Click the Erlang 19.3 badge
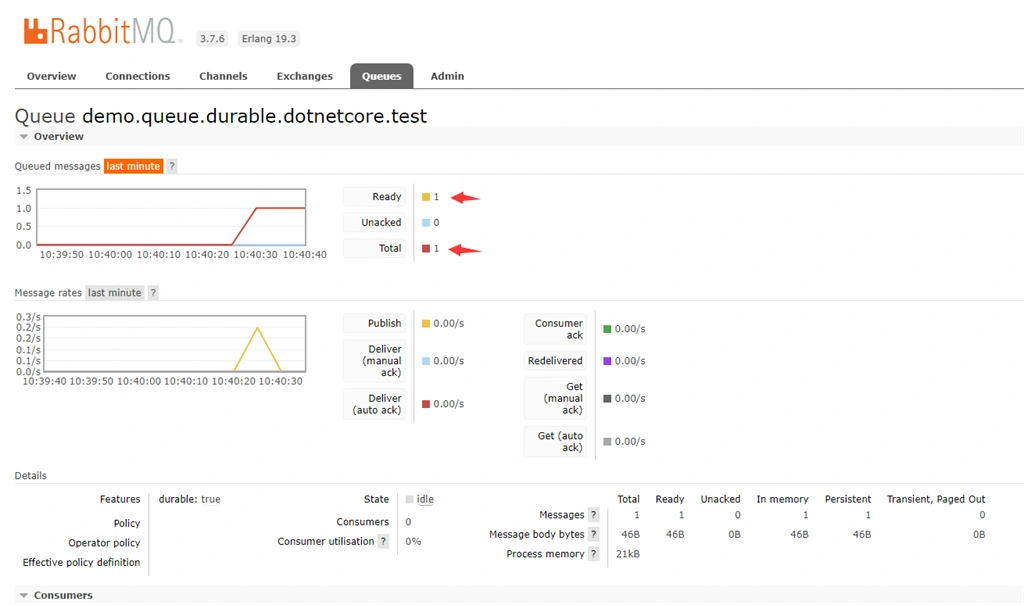The image size is (1024, 605). click(269, 39)
